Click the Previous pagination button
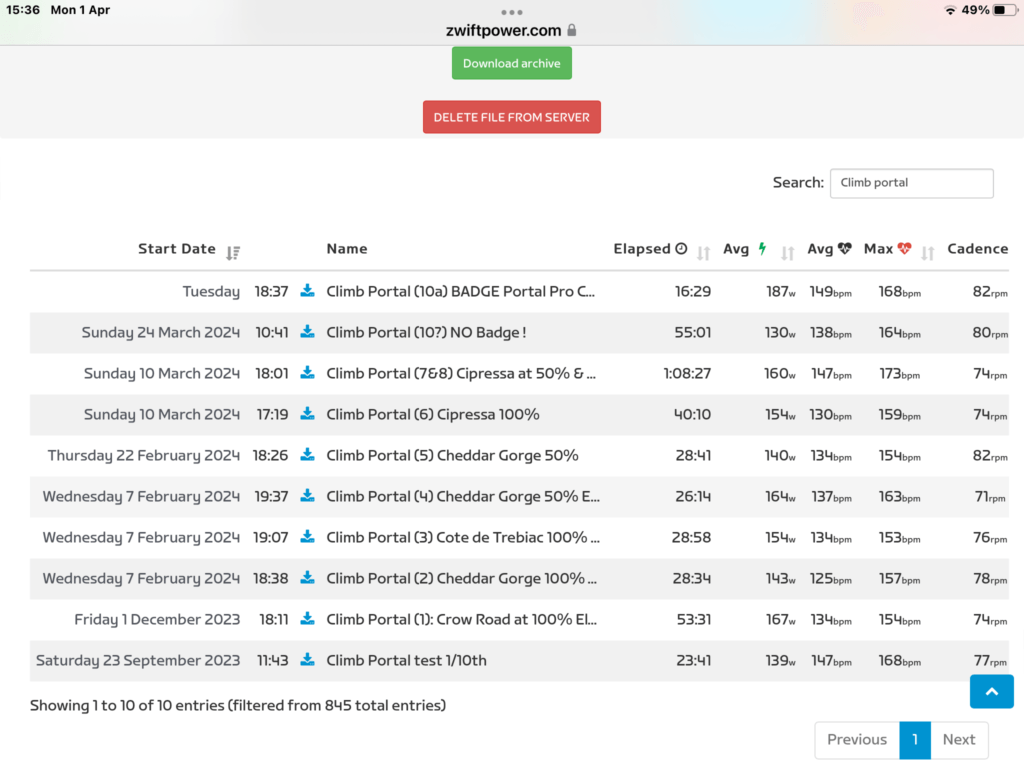Viewport: 1024px width, 768px height. (x=856, y=740)
